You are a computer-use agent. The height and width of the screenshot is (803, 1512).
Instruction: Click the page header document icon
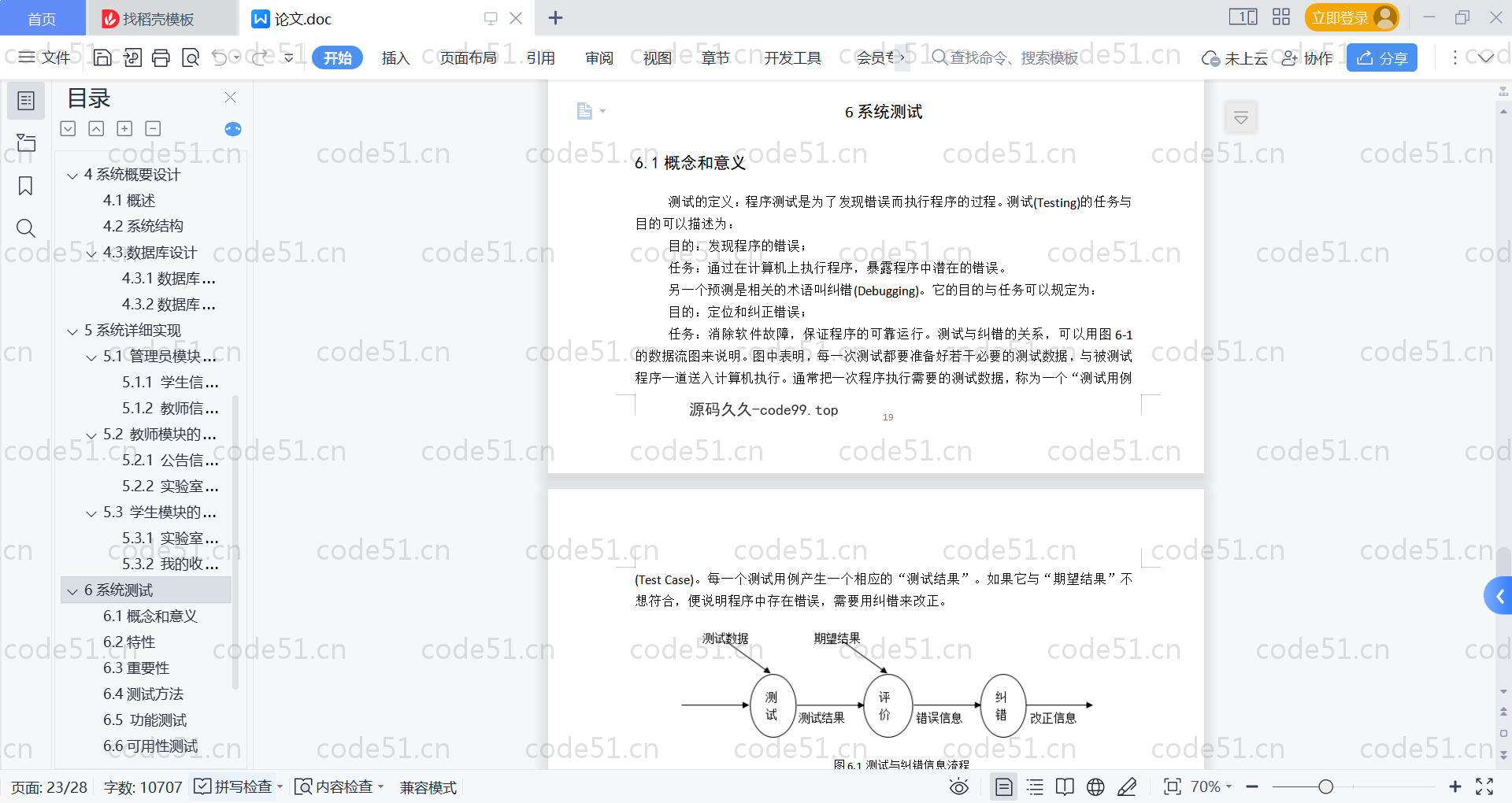pos(584,111)
